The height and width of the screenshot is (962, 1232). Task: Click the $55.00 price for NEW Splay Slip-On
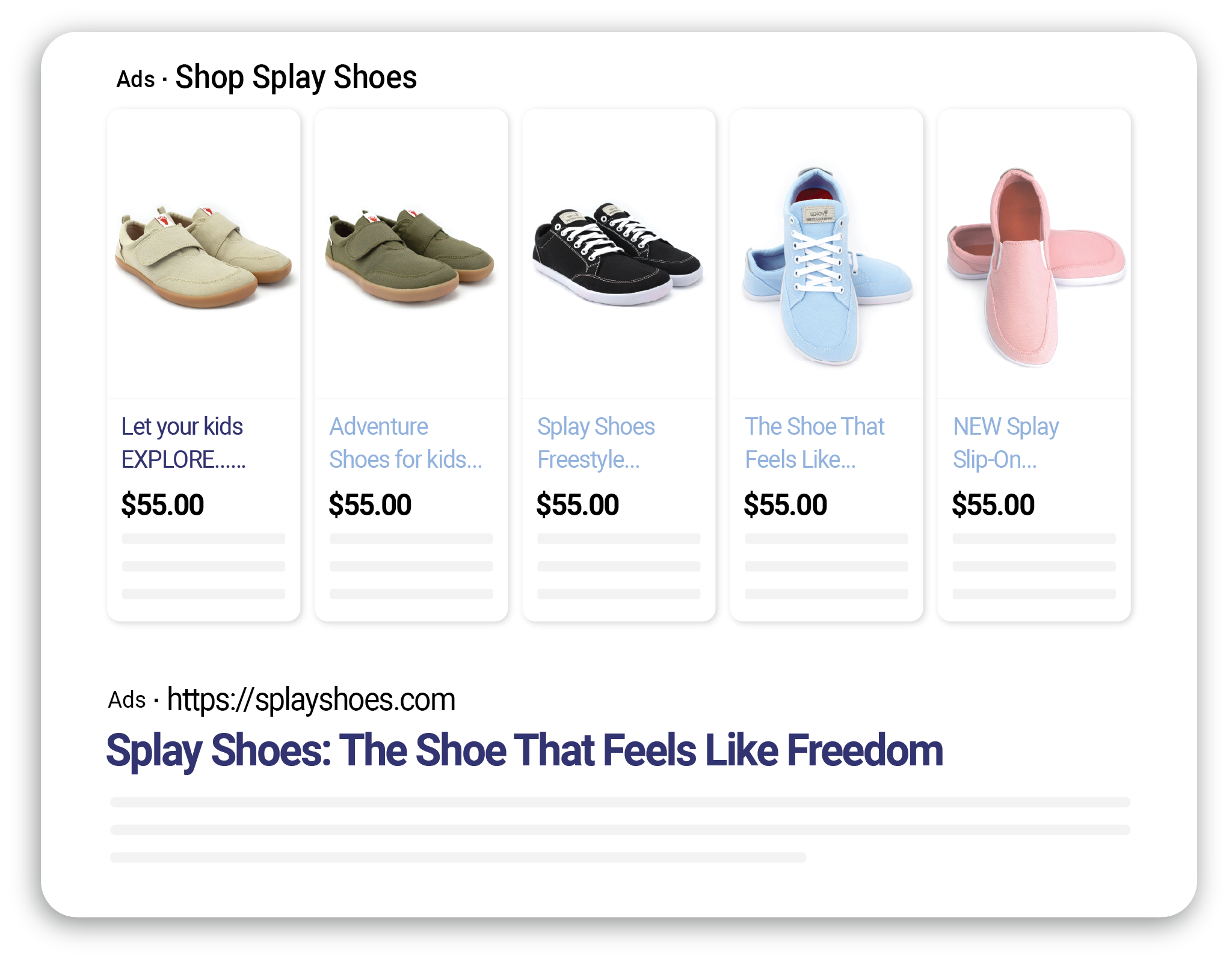993,504
